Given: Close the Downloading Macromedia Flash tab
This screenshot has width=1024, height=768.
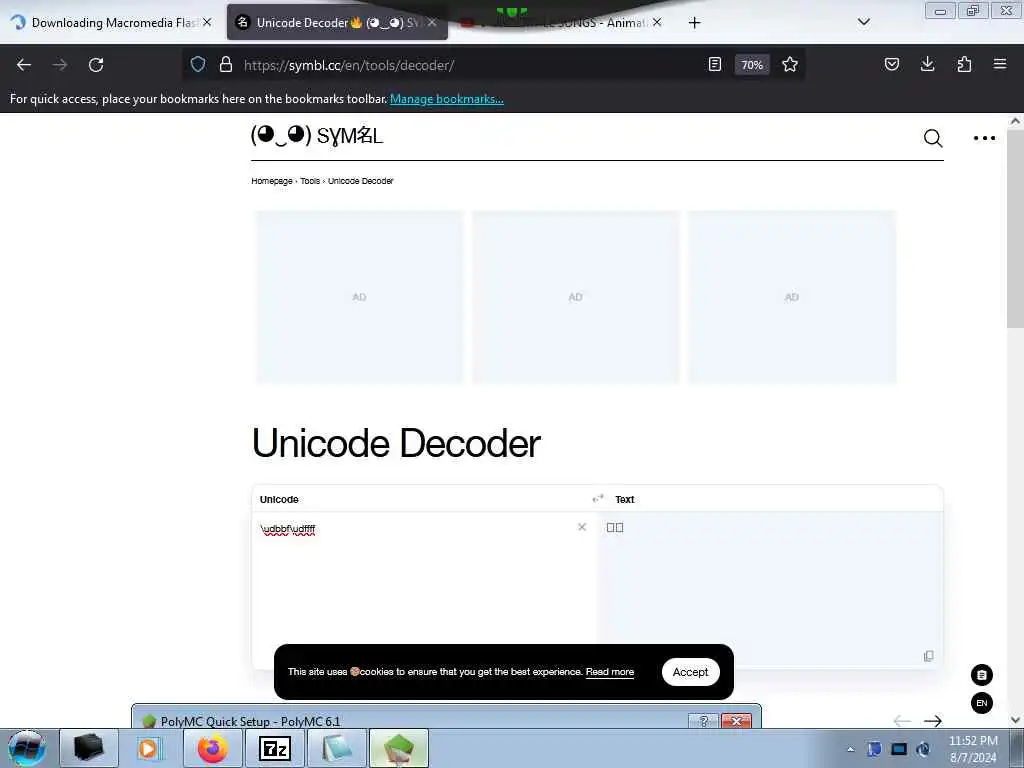Looking at the screenshot, I should click(207, 22).
